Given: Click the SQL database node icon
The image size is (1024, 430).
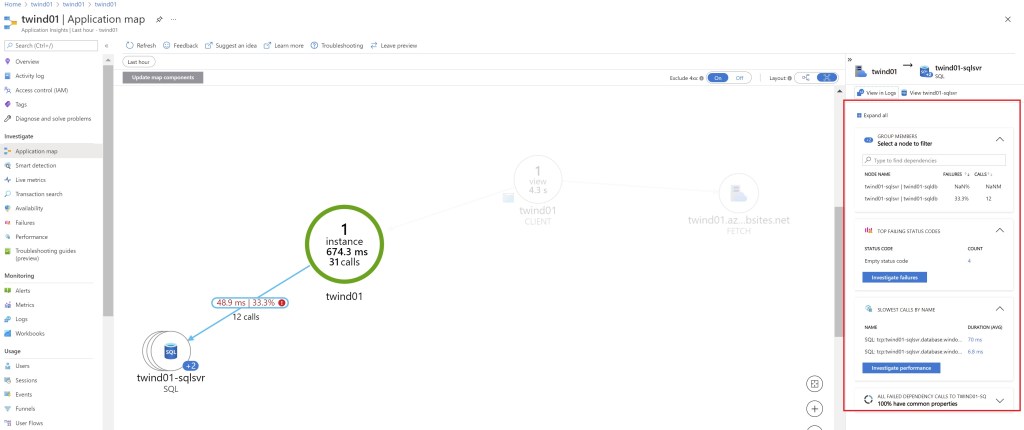Looking at the screenshot, I should point(169,353).
